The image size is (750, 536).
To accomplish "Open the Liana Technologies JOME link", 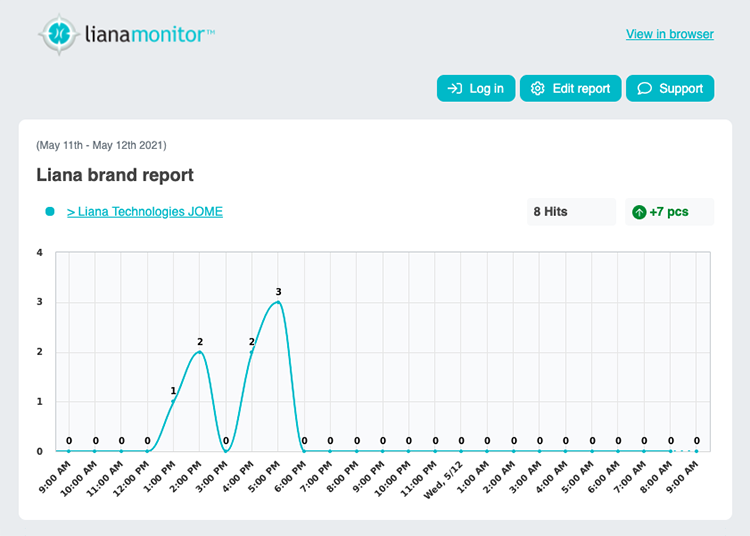I will [x=144, y=212].
